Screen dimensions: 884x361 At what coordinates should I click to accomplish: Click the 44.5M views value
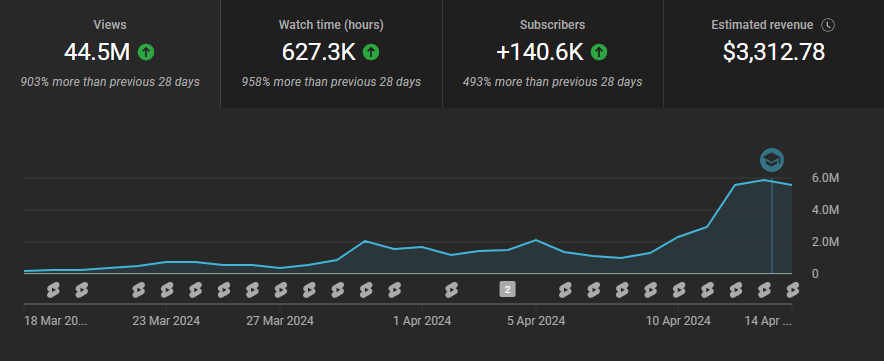(x=97, y=52)
